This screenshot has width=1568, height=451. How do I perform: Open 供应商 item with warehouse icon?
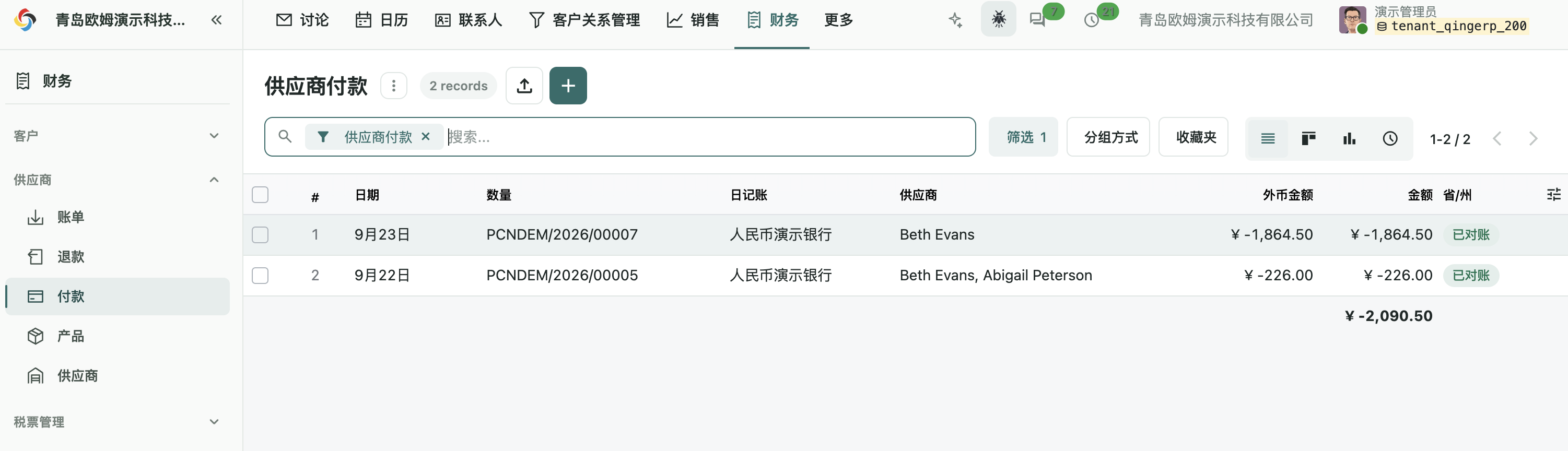(118, 375)
